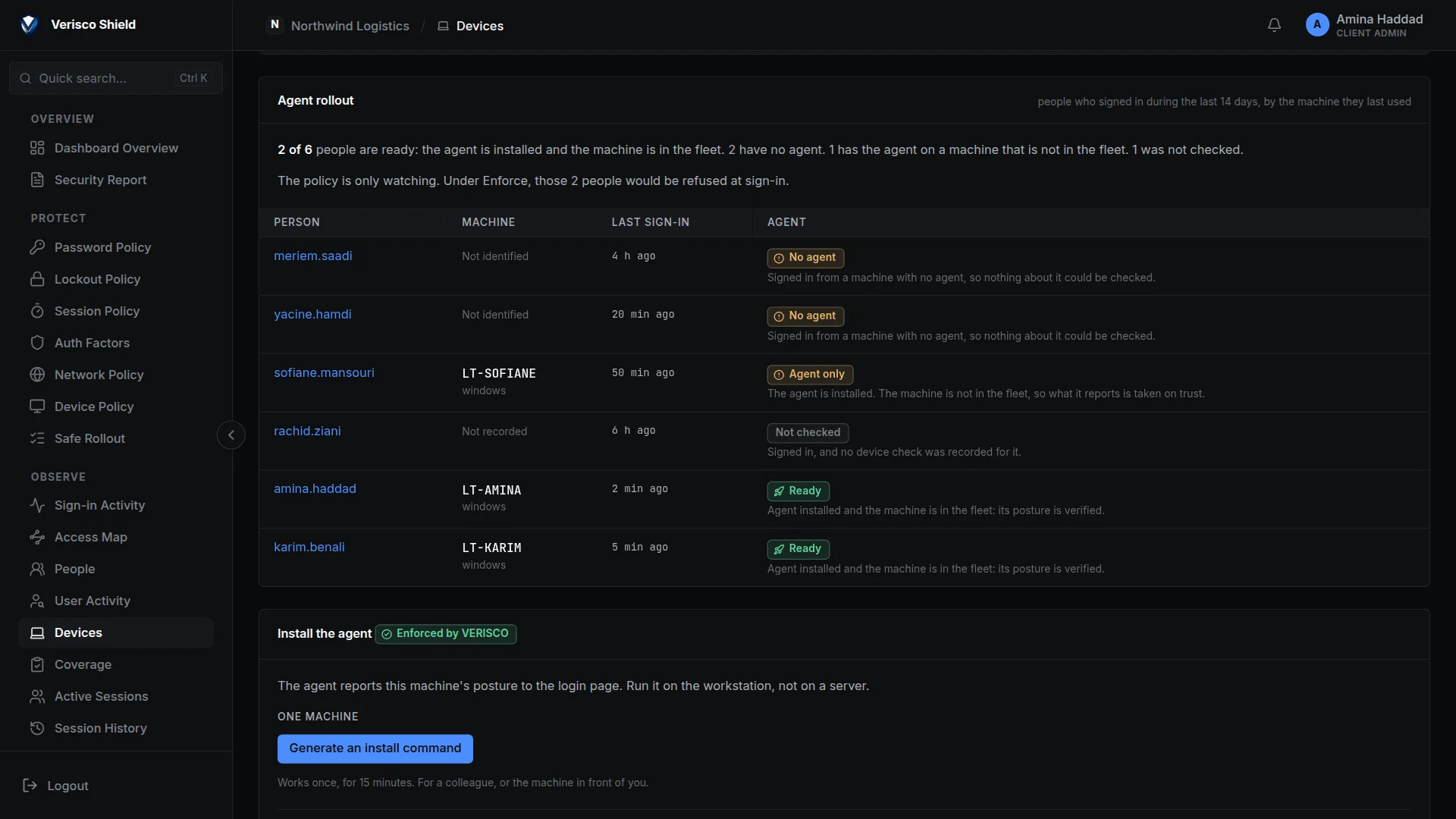Click the Session History clock icon
1456x819 pixels.
(x=37, y=729)
